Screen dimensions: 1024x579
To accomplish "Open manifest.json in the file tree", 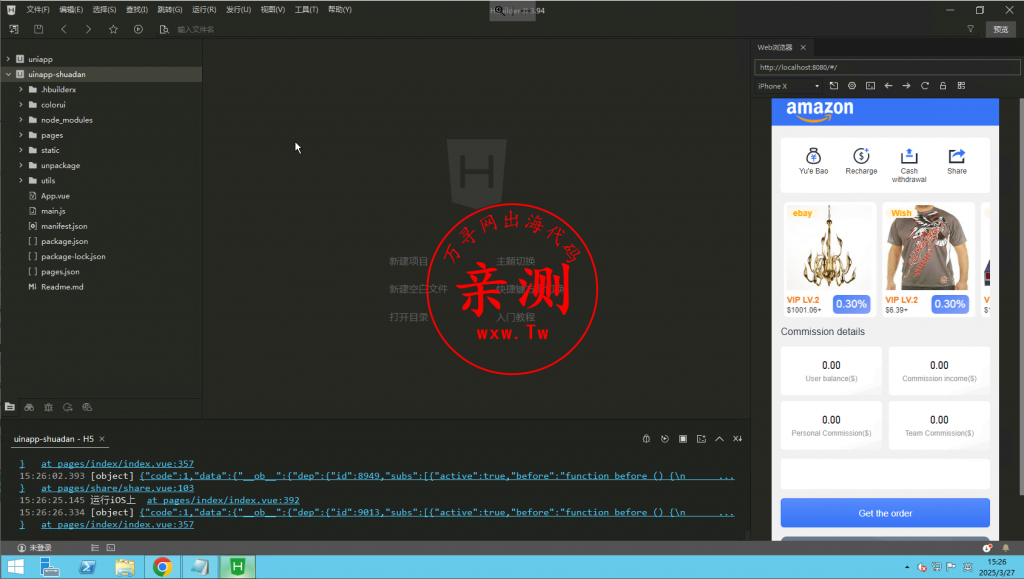I will (x=64, y=226).
